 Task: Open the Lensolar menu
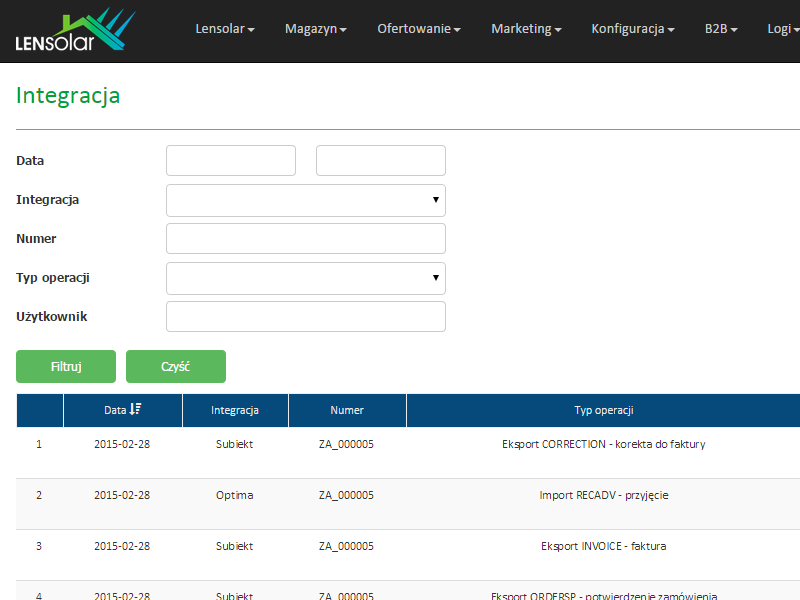pos(224,29)
